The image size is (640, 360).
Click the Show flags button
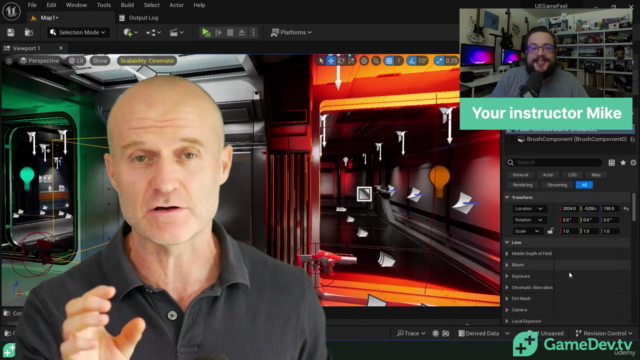[x=100, y=61]
